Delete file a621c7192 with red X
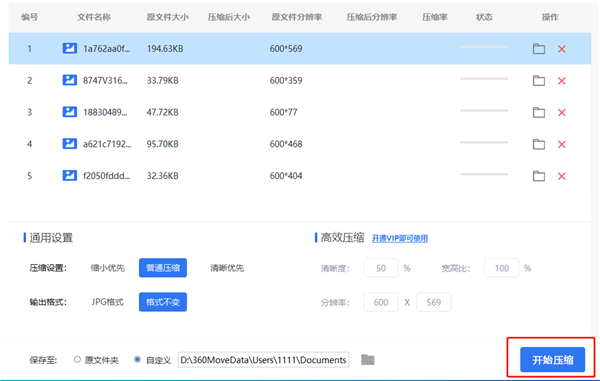The height and width of the screenshot is (381, 600). 561,144
